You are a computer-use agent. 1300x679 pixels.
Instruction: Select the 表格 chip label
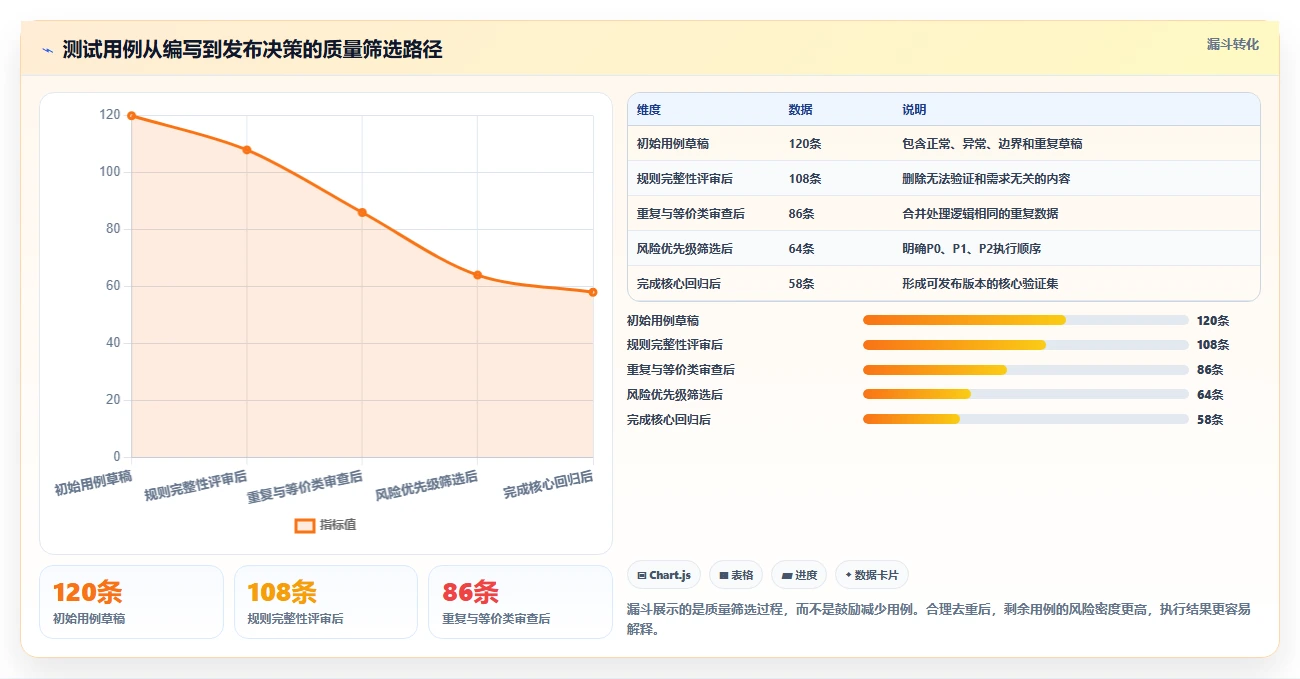[742, 575]
